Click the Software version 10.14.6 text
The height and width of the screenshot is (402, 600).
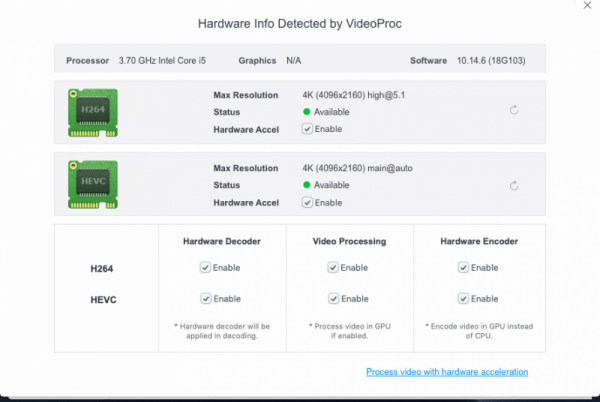pyautogui.click(x=495, y=61)
